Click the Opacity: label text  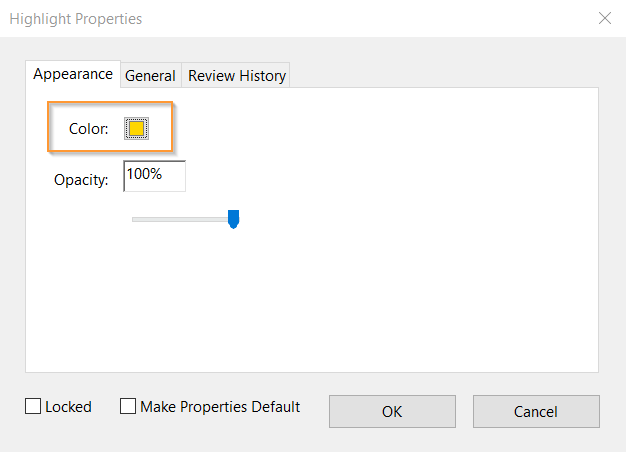[x=81, y=180]
